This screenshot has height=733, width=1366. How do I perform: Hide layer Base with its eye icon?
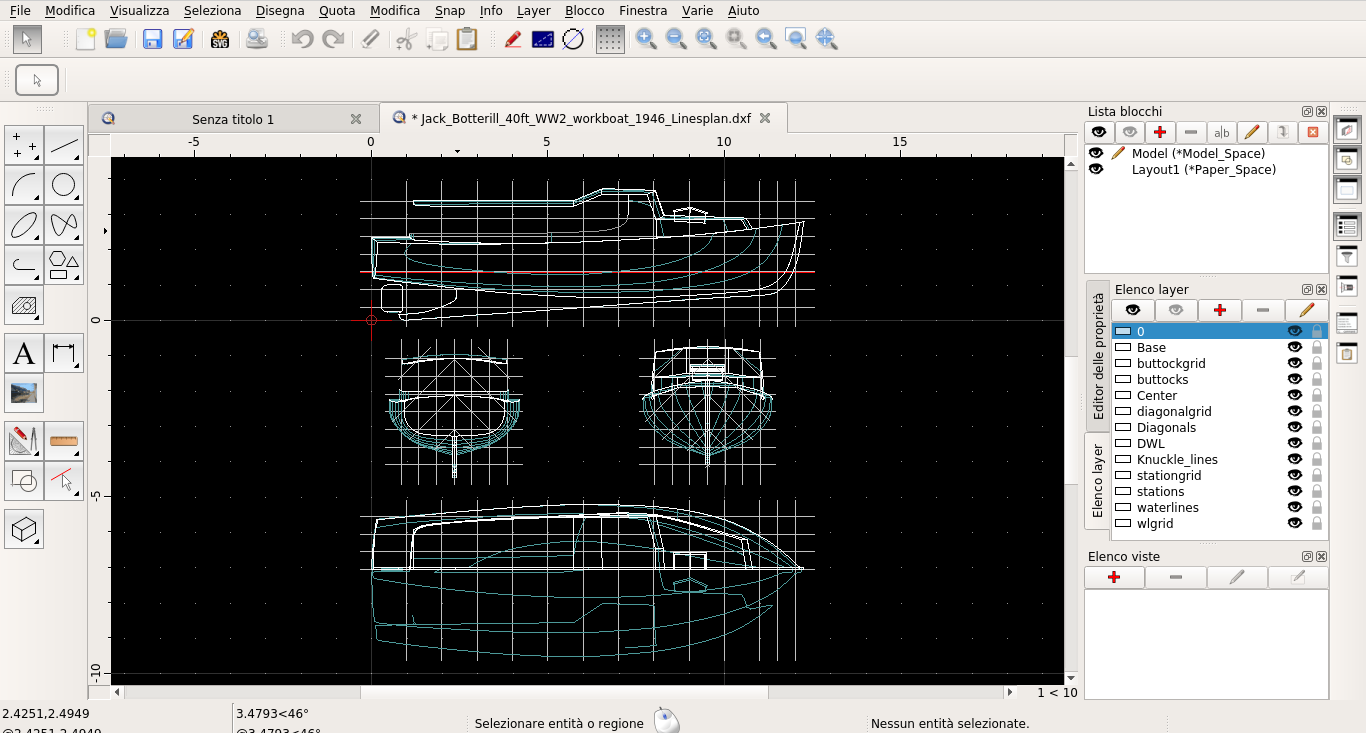(1295, 347)
